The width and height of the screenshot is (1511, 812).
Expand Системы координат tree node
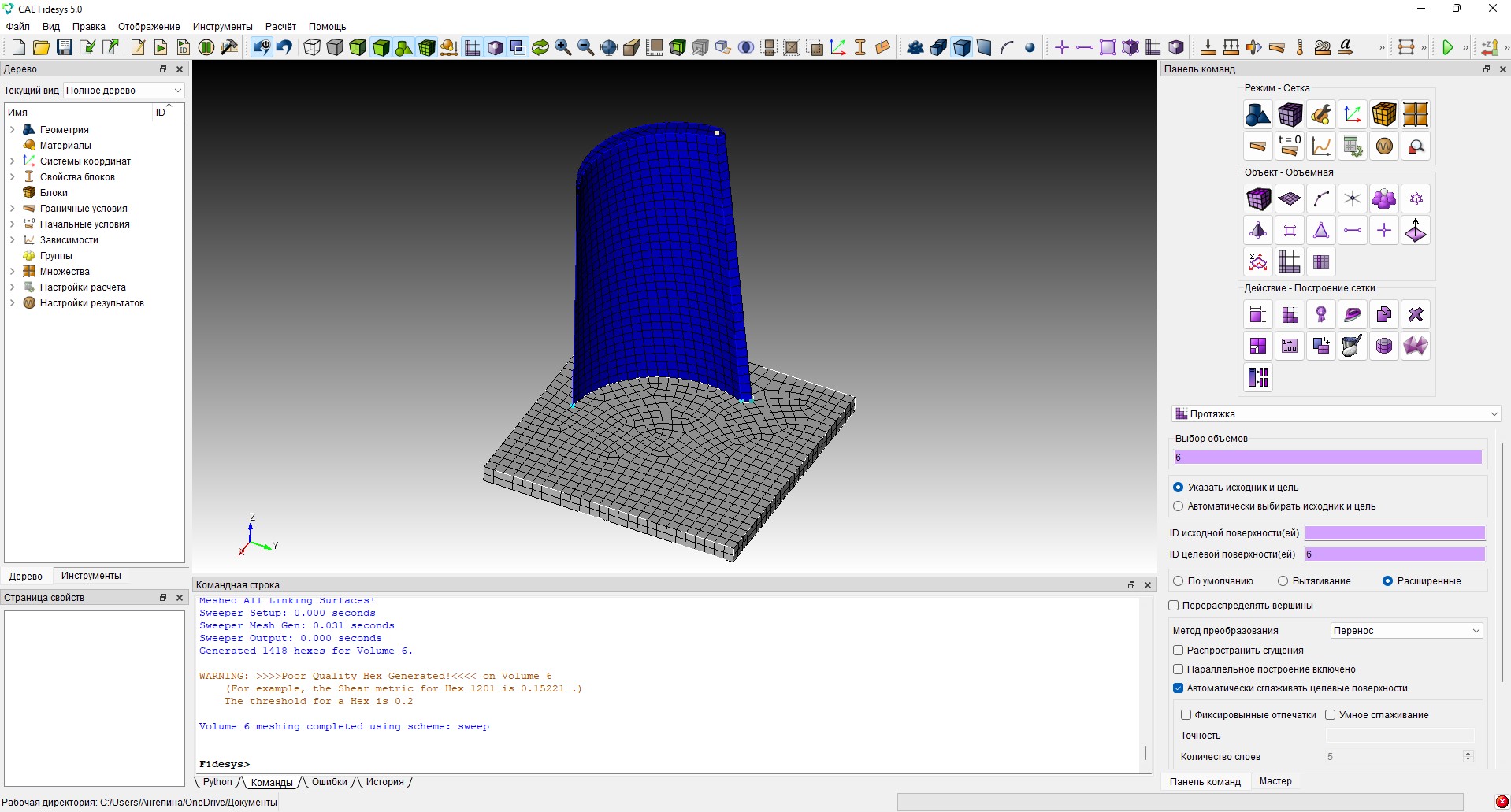[x=13, y=161]
